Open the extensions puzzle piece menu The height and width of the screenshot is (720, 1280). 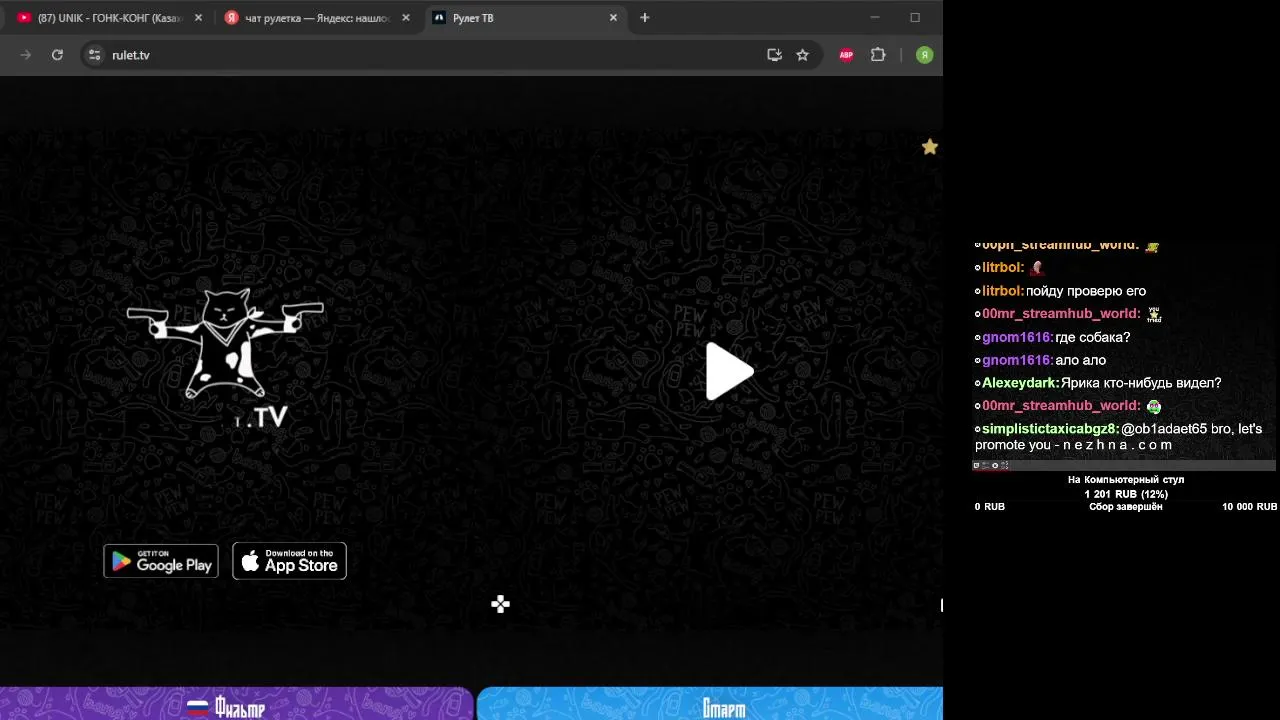878,55
